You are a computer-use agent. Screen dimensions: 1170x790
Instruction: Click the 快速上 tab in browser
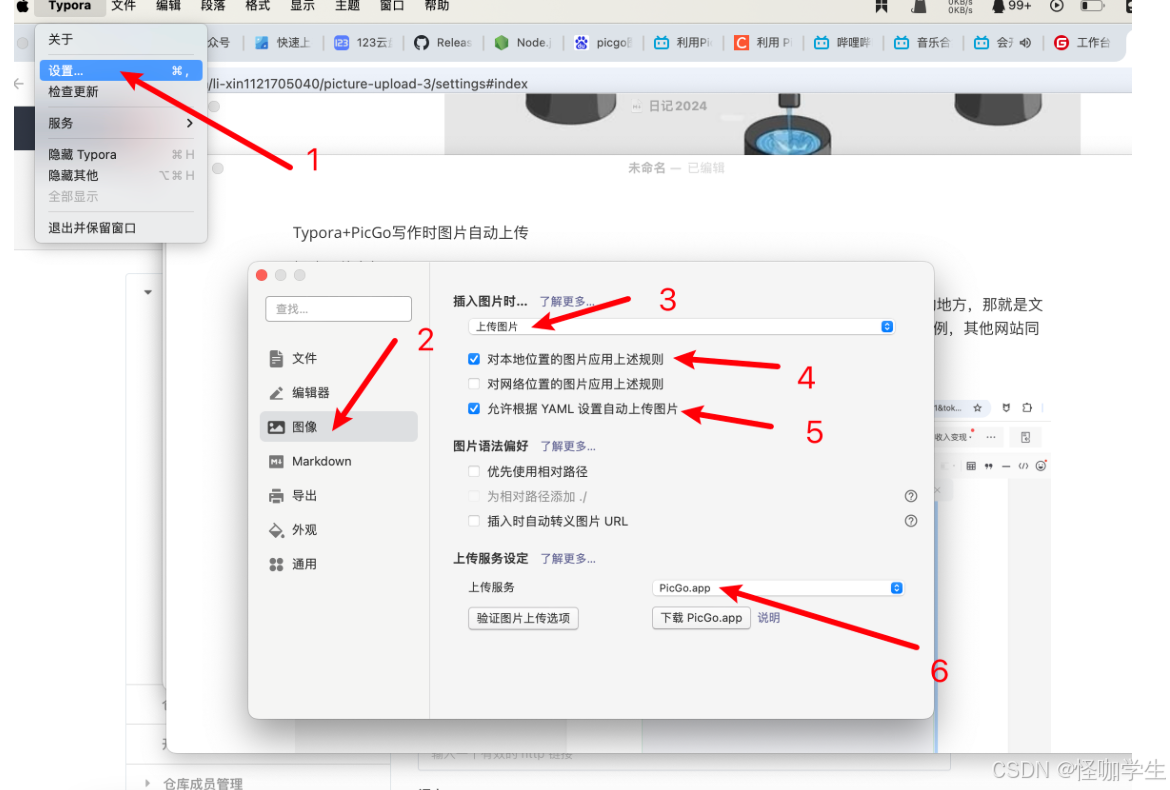(282, 43)
